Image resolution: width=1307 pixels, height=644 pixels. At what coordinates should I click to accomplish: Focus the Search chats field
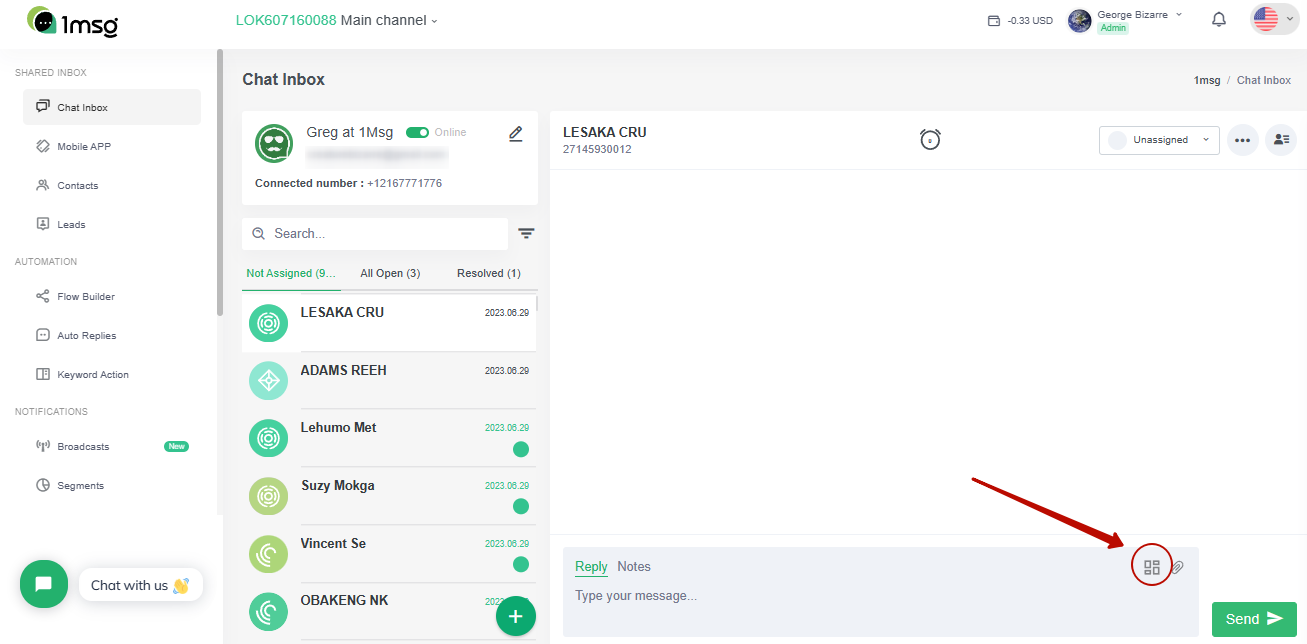pos(375,233)
